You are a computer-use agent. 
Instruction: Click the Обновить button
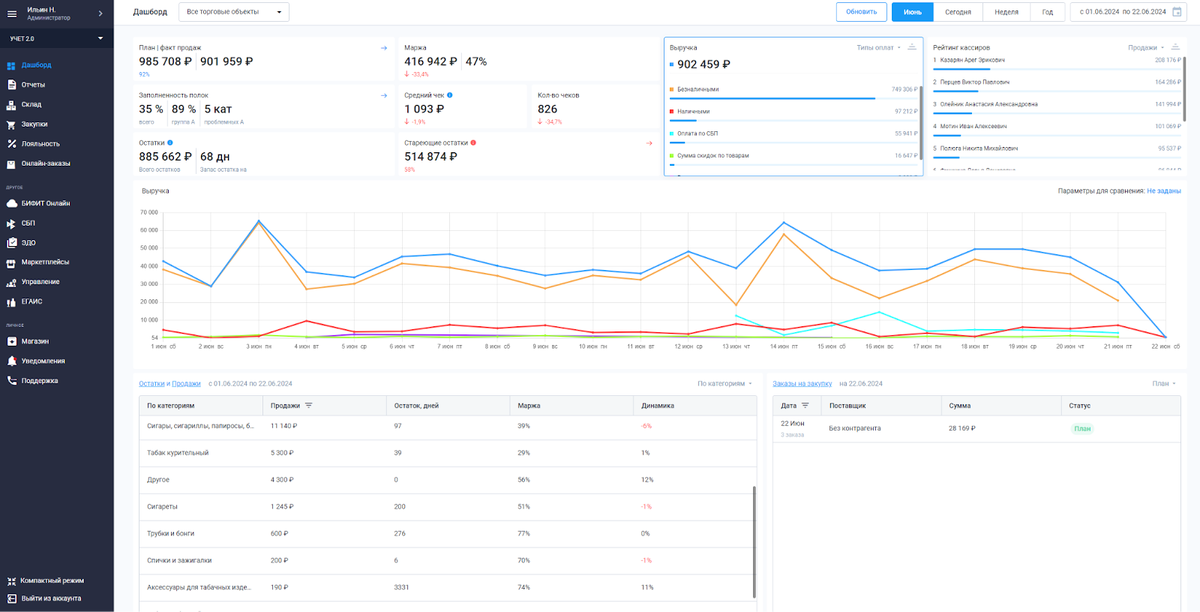click(x=862, y=12)
